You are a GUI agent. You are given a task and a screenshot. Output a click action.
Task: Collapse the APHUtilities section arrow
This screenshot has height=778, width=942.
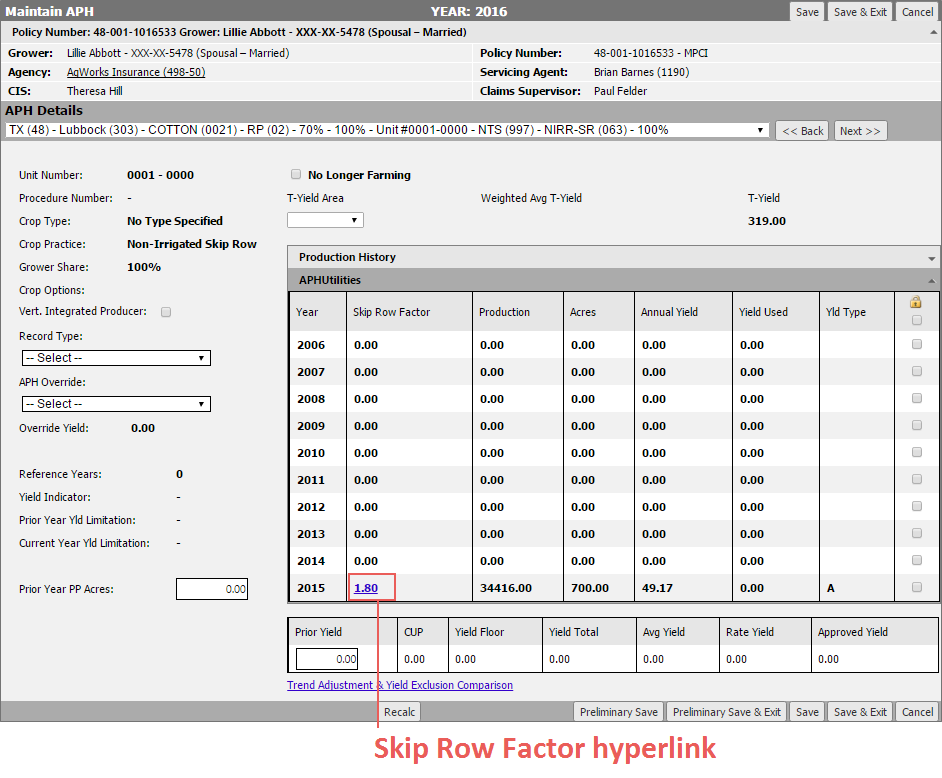(x=928, y=279)
